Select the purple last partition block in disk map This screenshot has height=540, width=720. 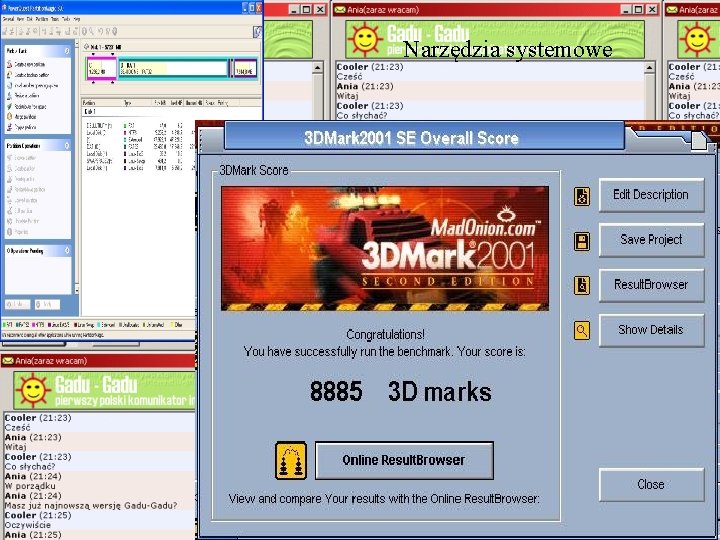click(245, 68)
